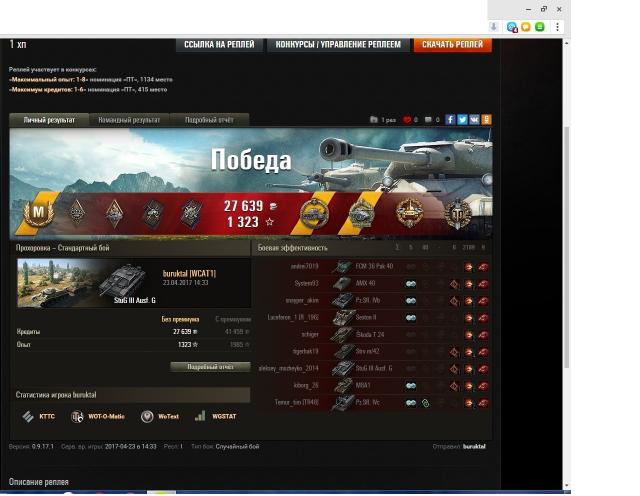
Task: Select the Личный результат tab
Action: [49, 120]
